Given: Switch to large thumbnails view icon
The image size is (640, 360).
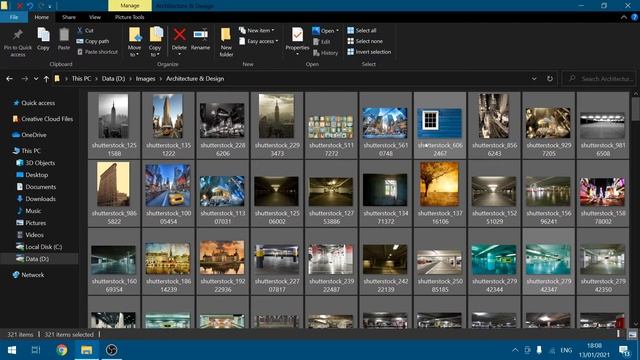Looking at the screenshot, I should coord(632,334).
